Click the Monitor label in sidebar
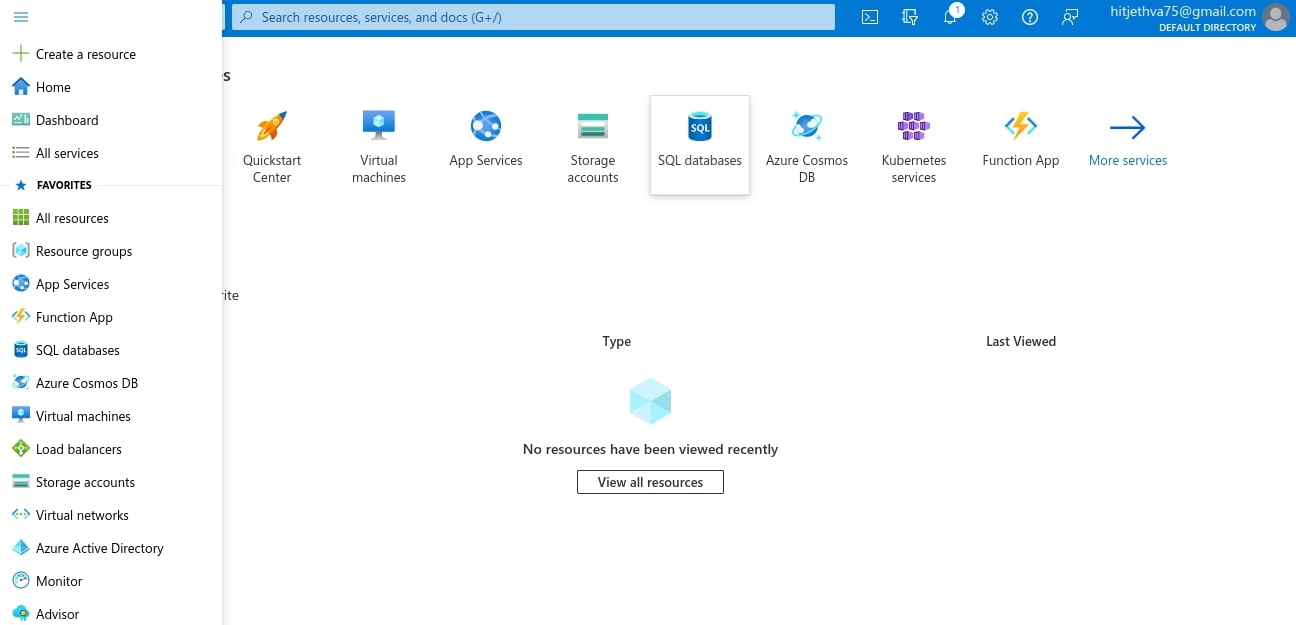The height and width of the screenshot is (625, 1296). (59, 581)
